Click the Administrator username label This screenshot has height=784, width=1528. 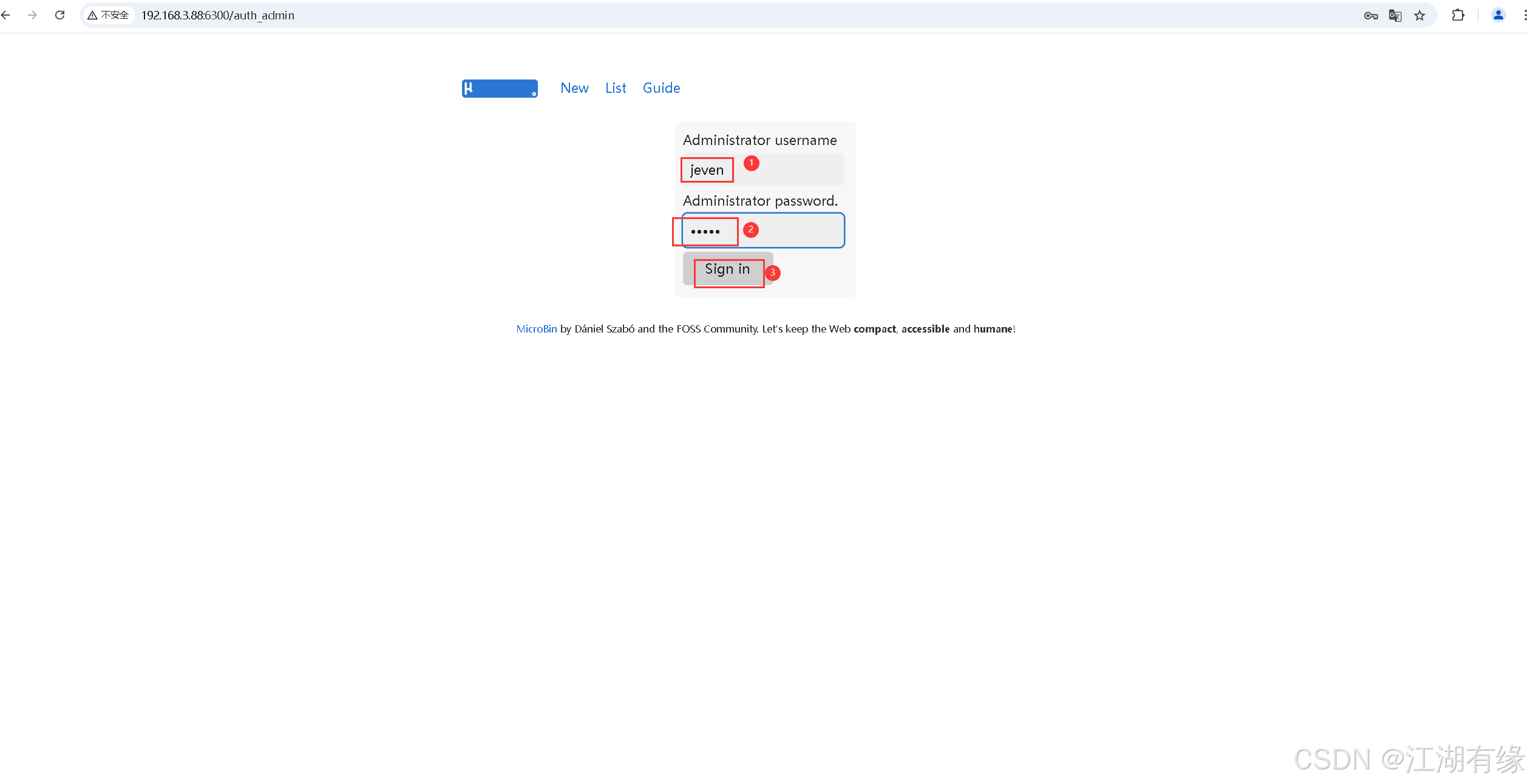coord(759,140)
